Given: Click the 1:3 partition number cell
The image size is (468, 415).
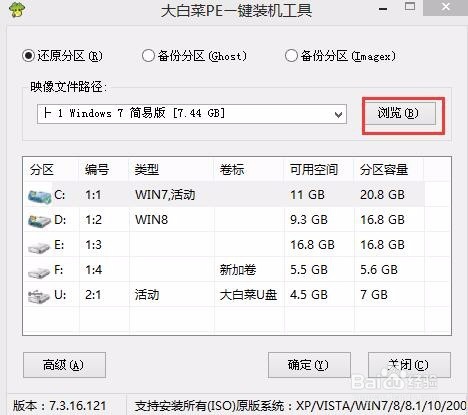Looking at the screenshot, I should point(93,245).
